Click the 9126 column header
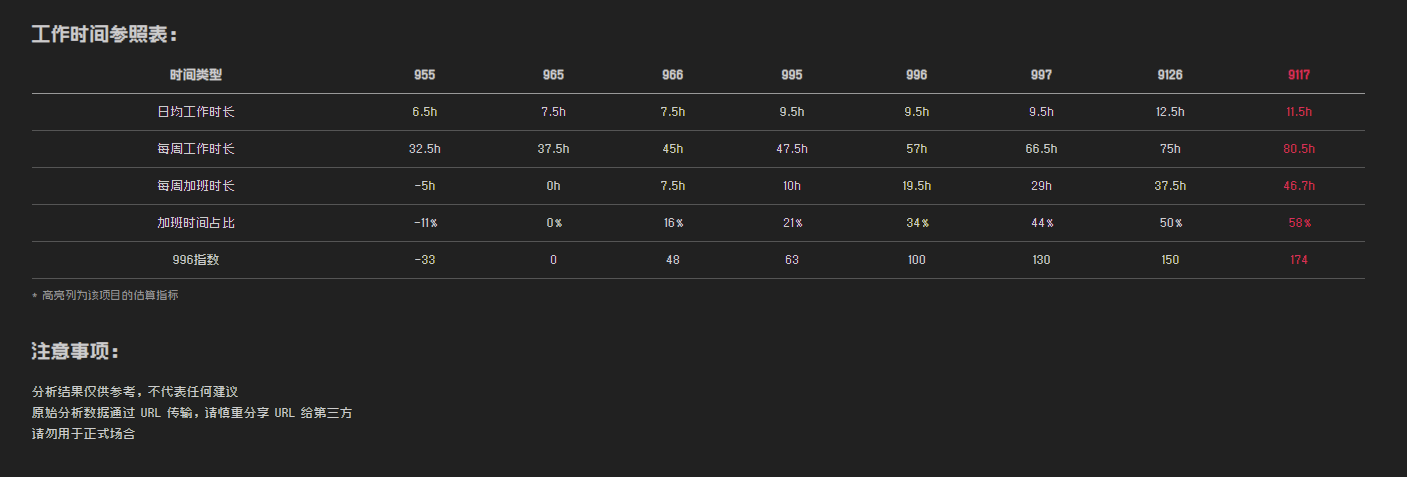Screen dimensions: 1407x477 1170,75
